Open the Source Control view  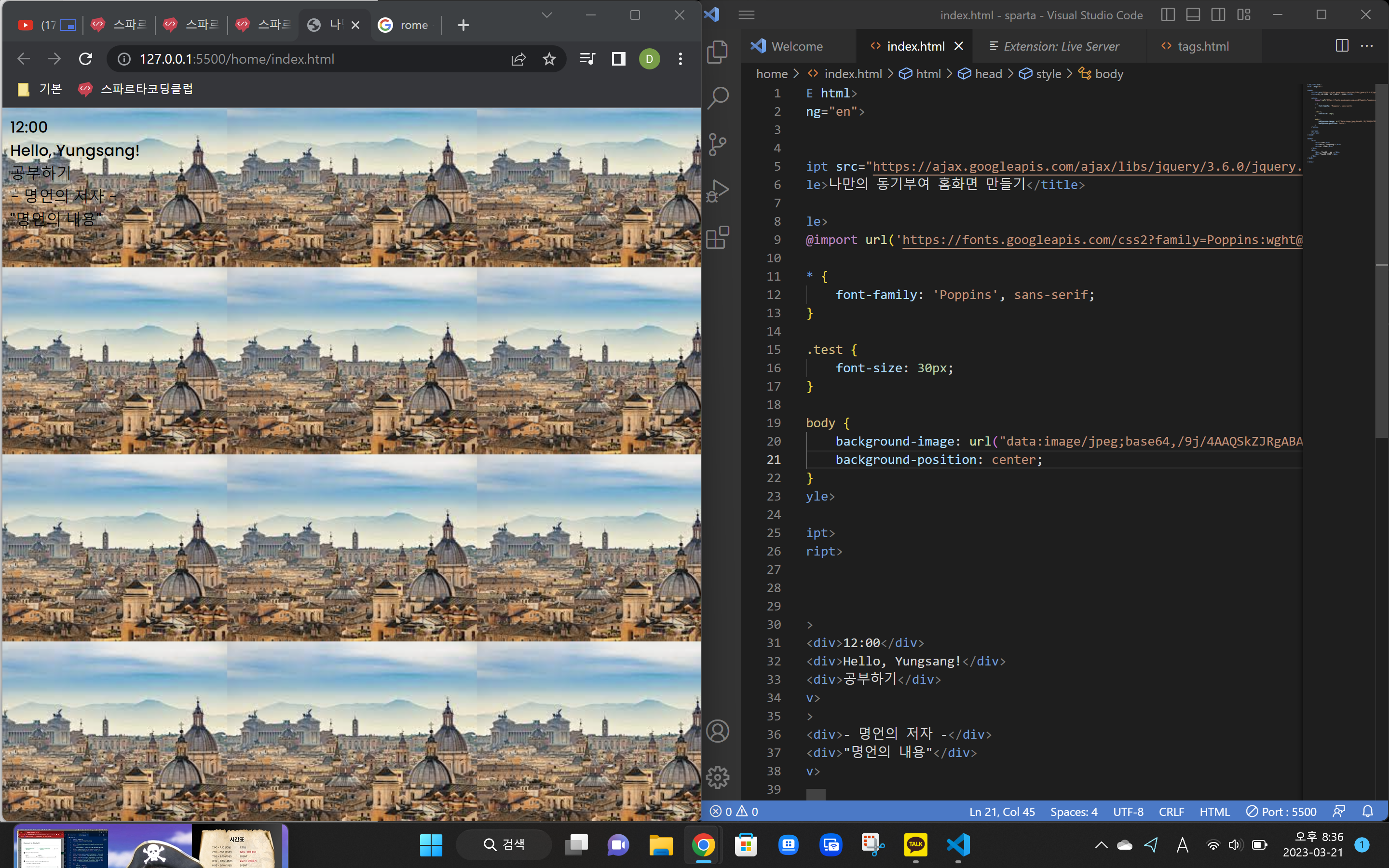[x=718, y=145]
